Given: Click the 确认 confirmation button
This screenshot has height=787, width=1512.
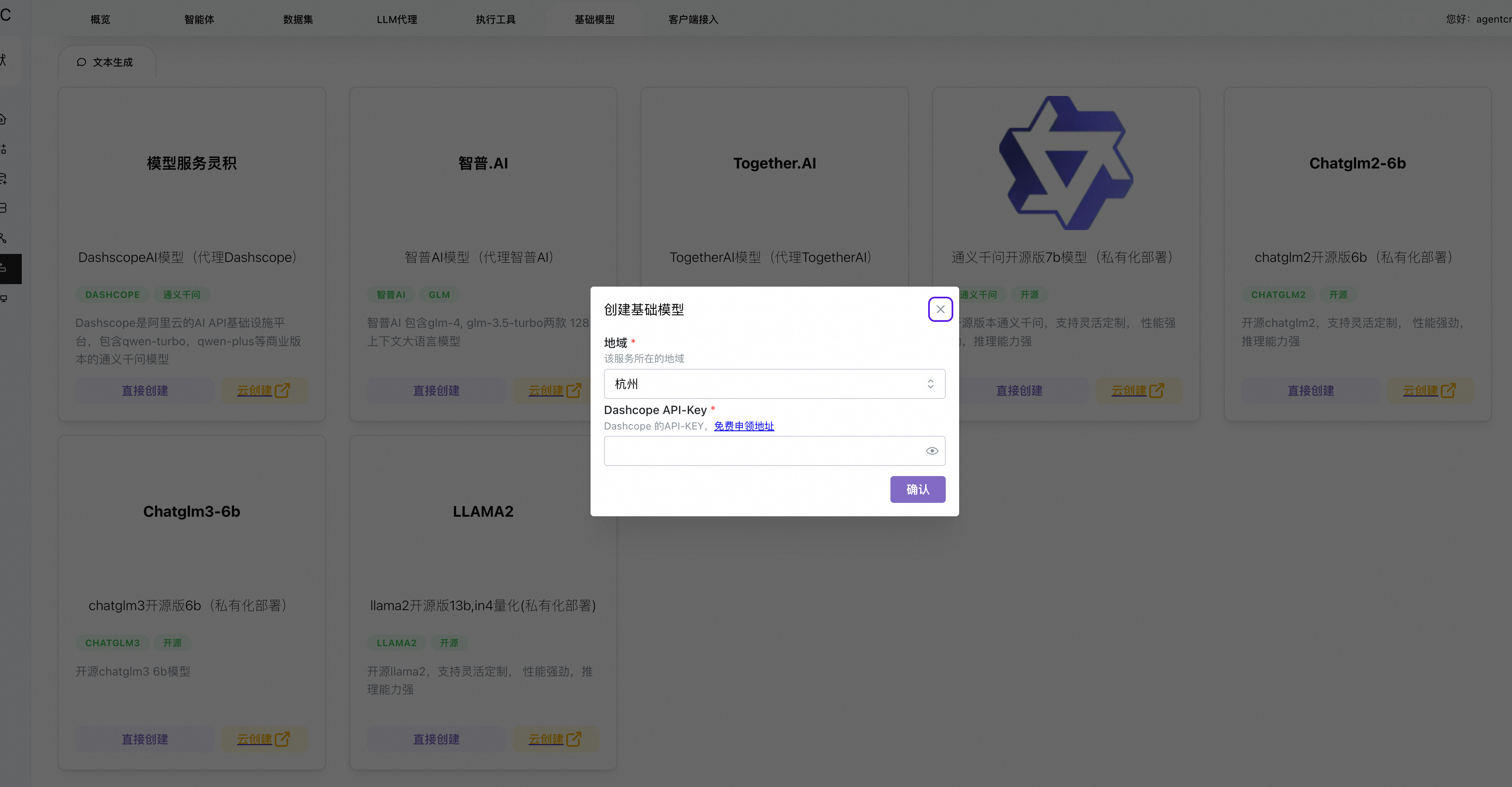Looking at the screenshot, I should pyautogui.click(x=917, y=490).
